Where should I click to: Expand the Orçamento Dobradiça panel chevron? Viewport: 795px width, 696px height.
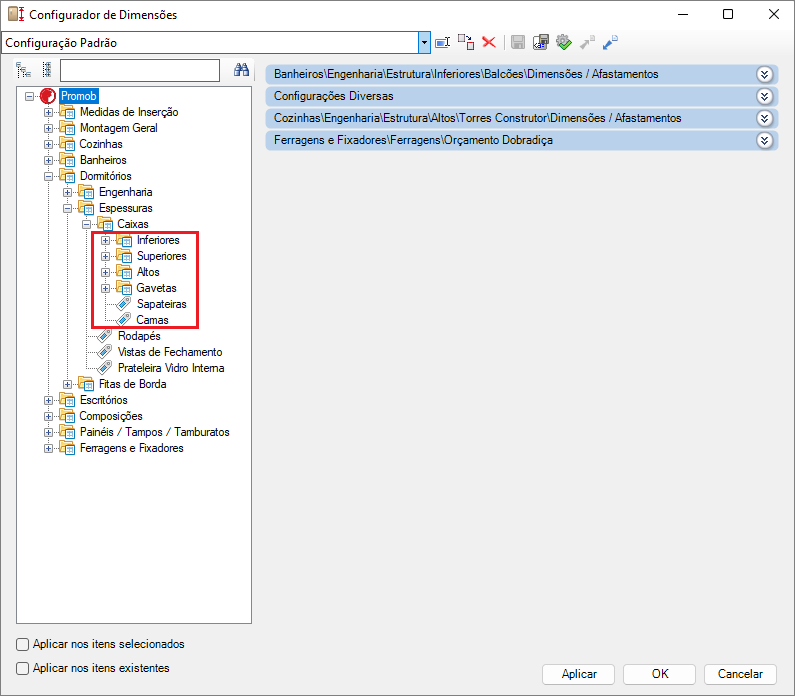pyautogui.click(x=765, y=140)
